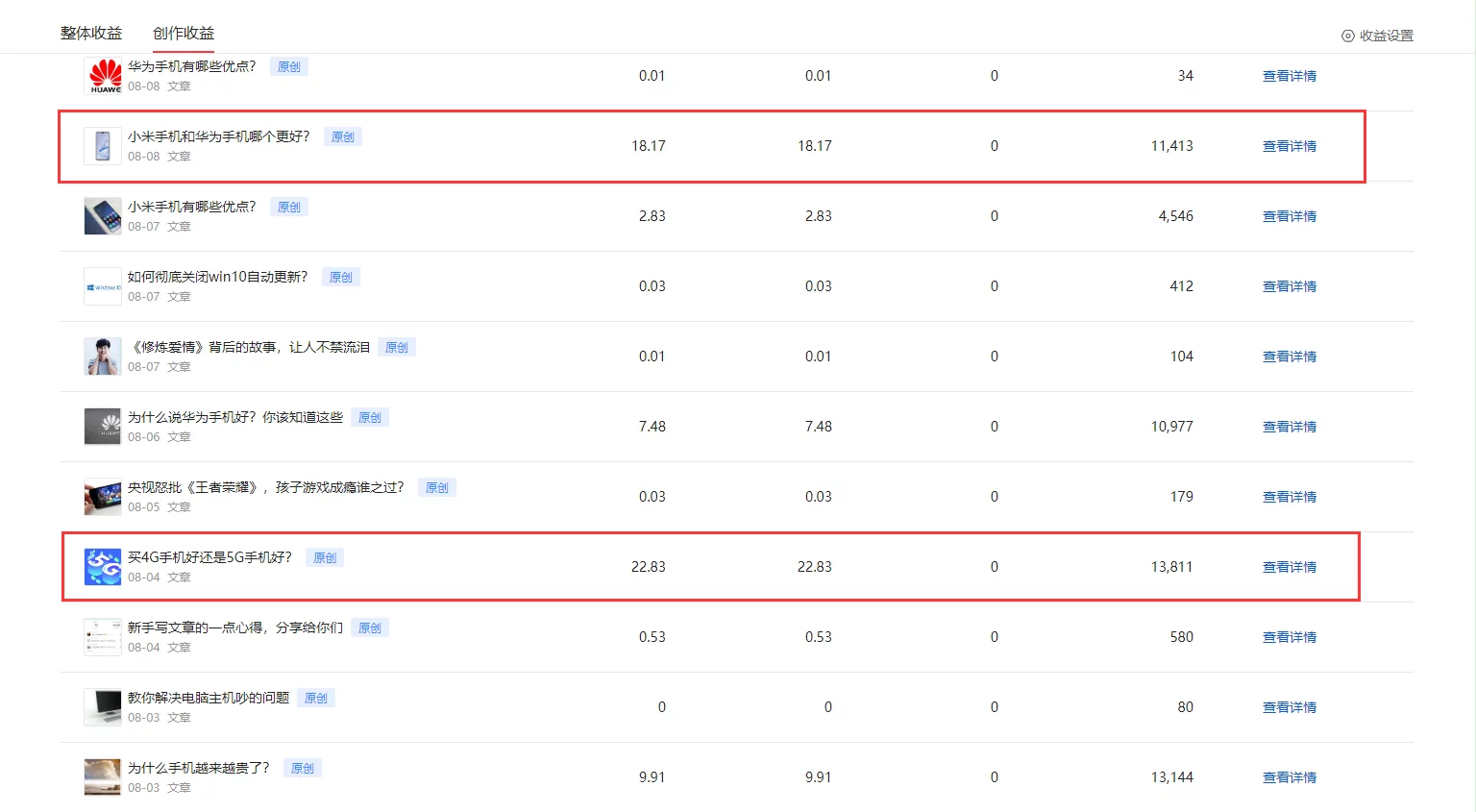The height and width of the screenshot is (812, 1476).
Task: Select the 创作收益 tab
Action: [184, 34]
